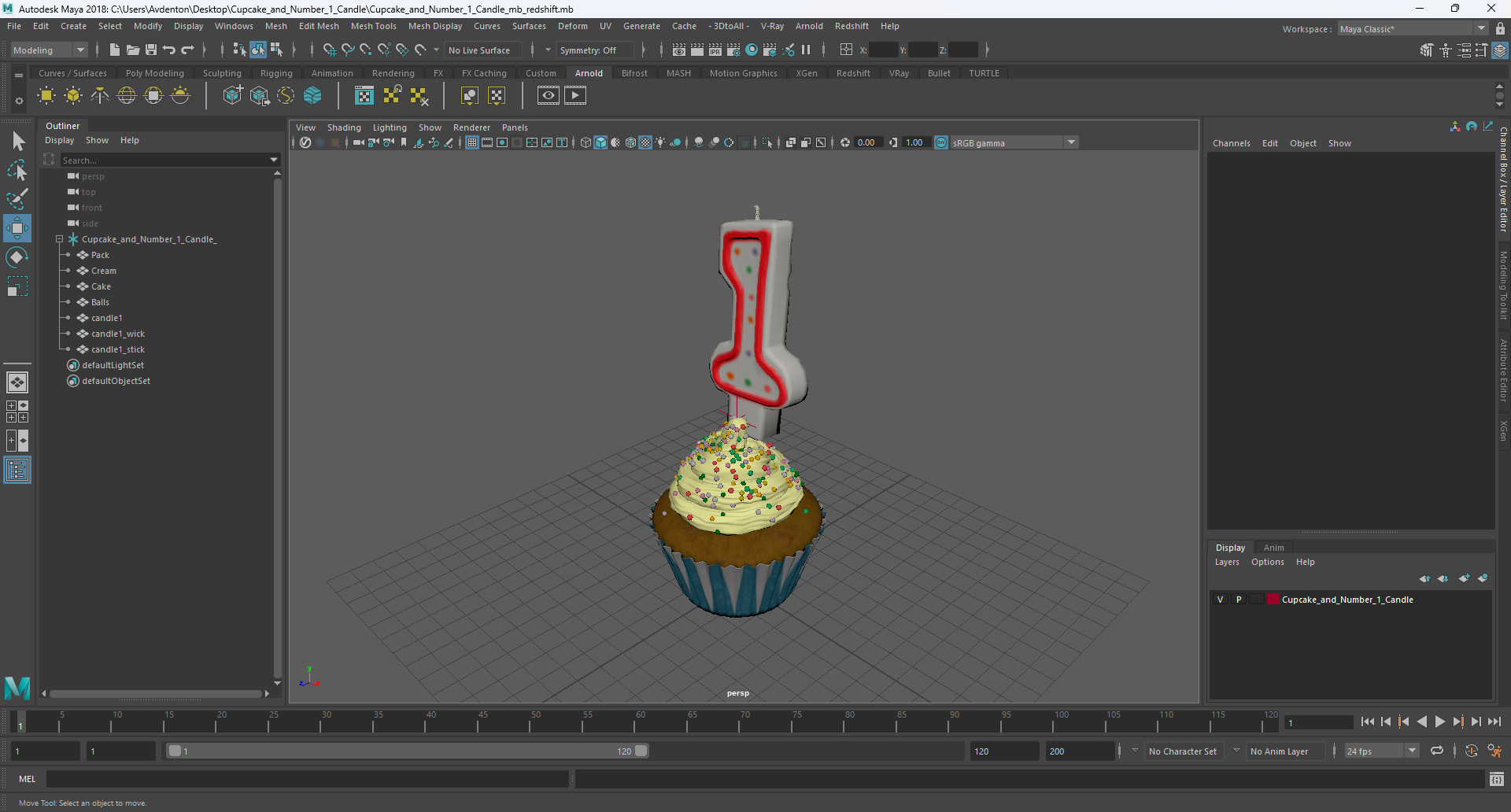1511x812 pixels.
Task: Open the Mesh Tools menu
Action: click(374, 26)
